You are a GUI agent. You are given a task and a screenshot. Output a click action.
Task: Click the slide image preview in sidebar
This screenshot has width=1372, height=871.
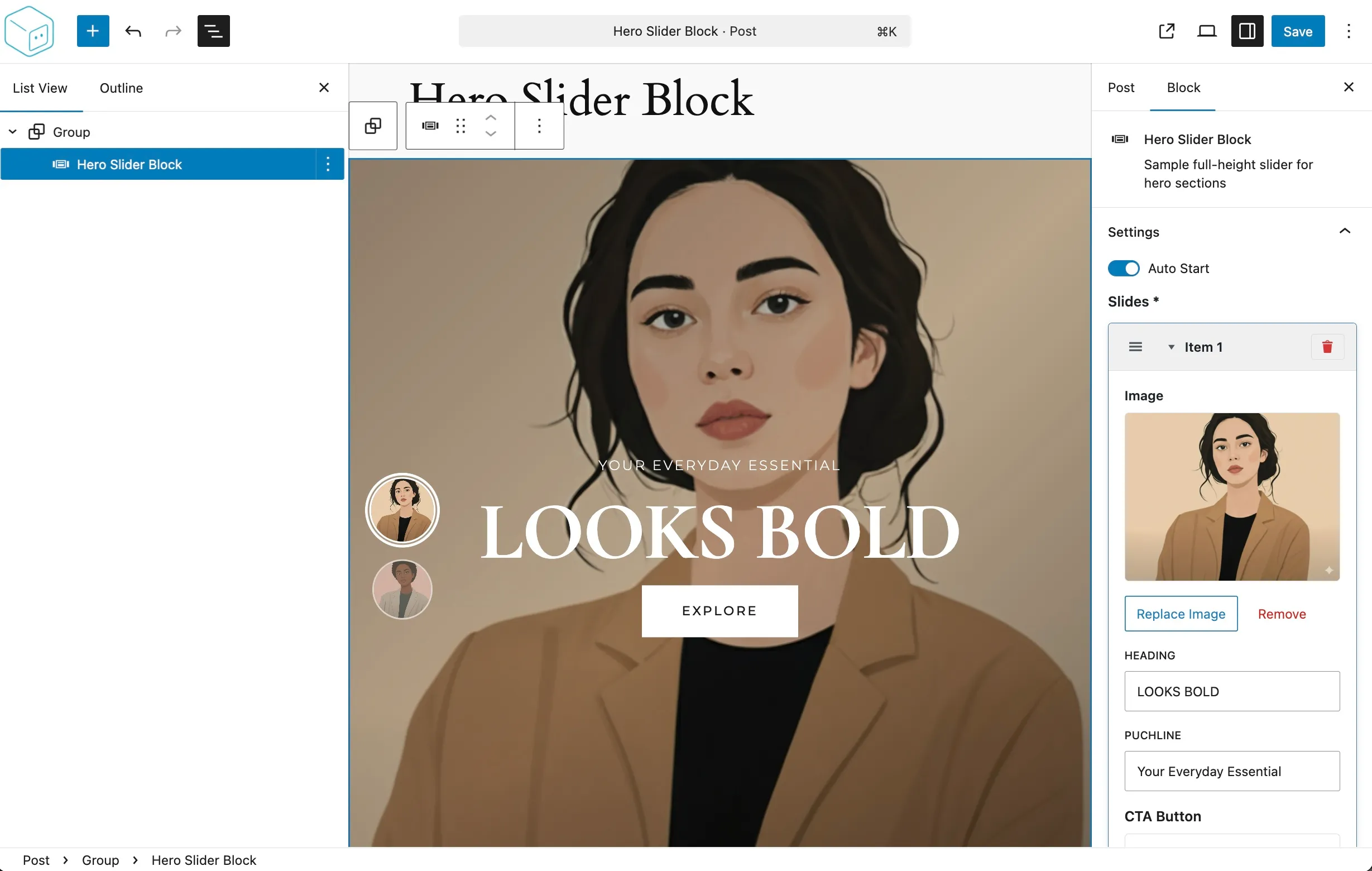(1232, 496)
